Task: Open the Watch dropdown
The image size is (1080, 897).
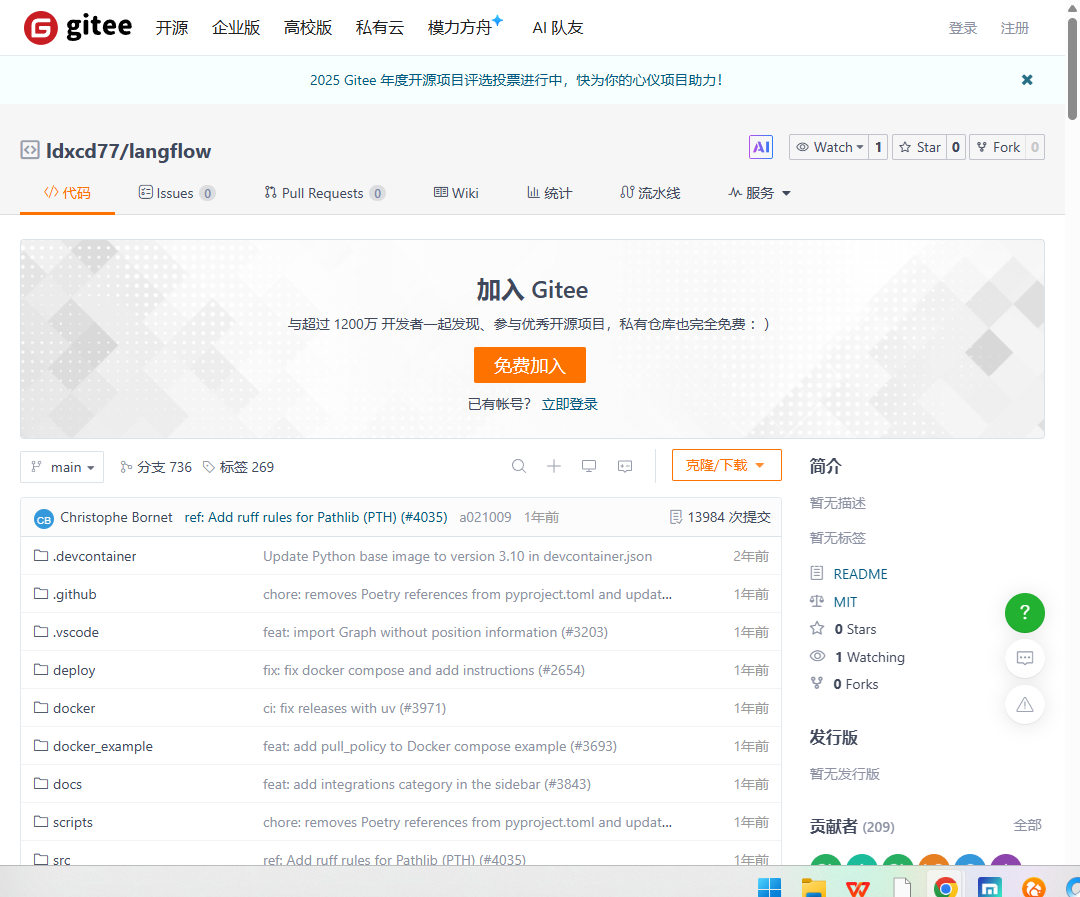Action: tap(829, 147)
